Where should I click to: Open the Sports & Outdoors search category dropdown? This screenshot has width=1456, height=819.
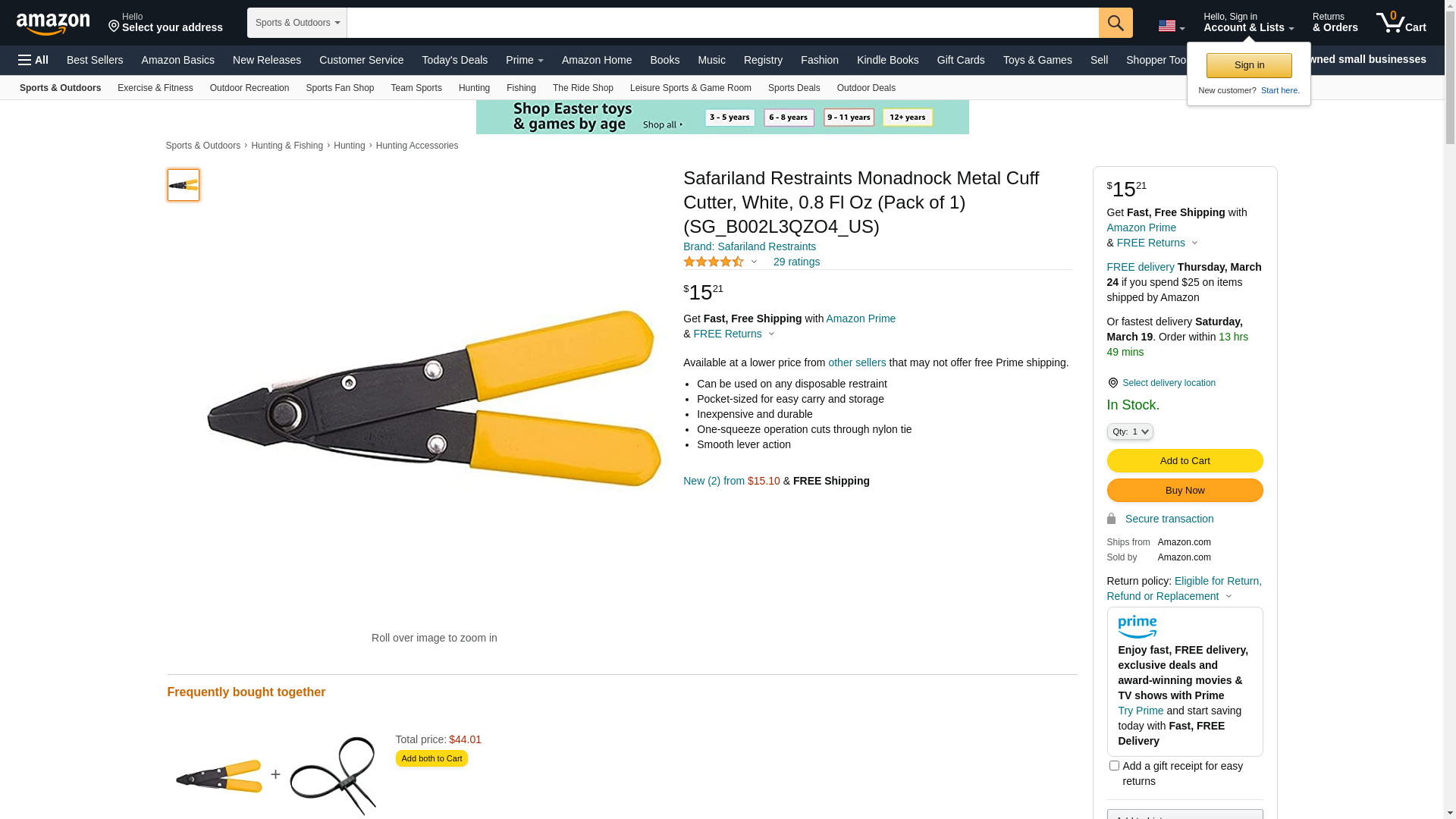point(297,23)
